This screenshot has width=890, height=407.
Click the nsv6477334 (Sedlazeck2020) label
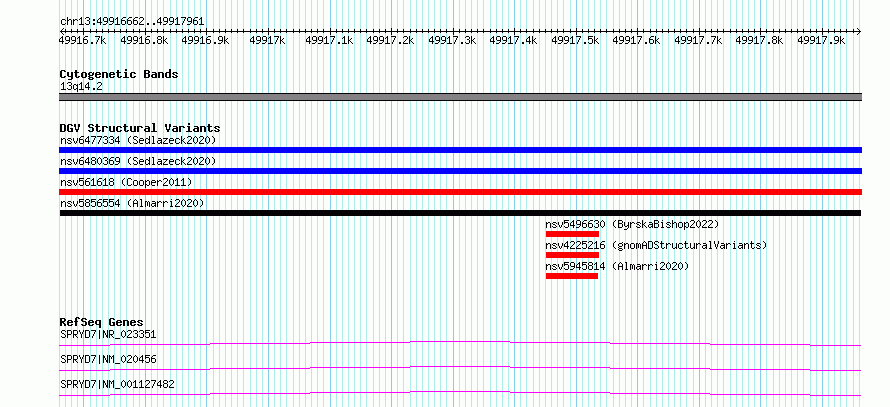pos(138,140)
